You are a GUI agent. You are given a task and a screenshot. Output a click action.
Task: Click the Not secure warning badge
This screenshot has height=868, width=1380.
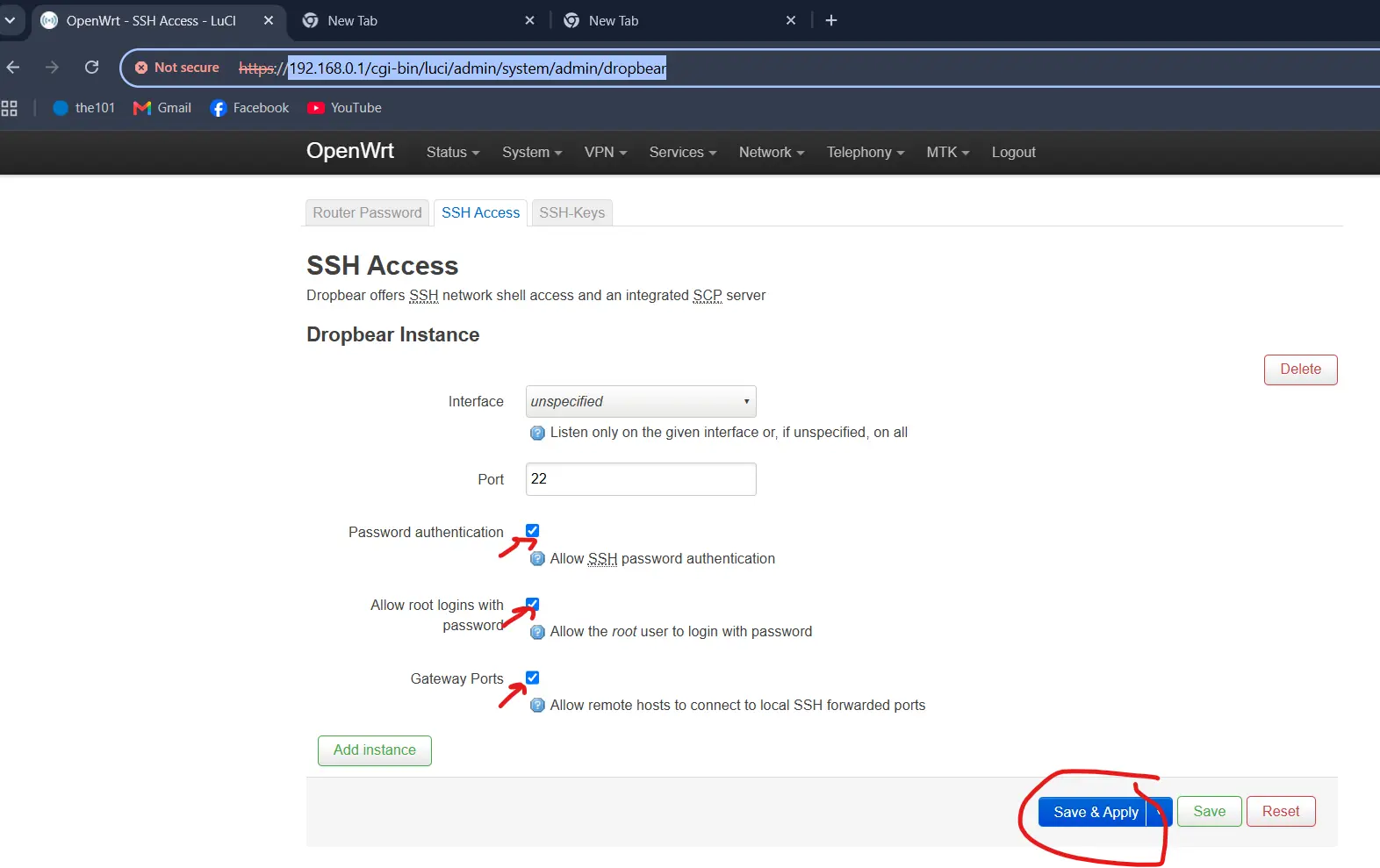pos(177,68)
